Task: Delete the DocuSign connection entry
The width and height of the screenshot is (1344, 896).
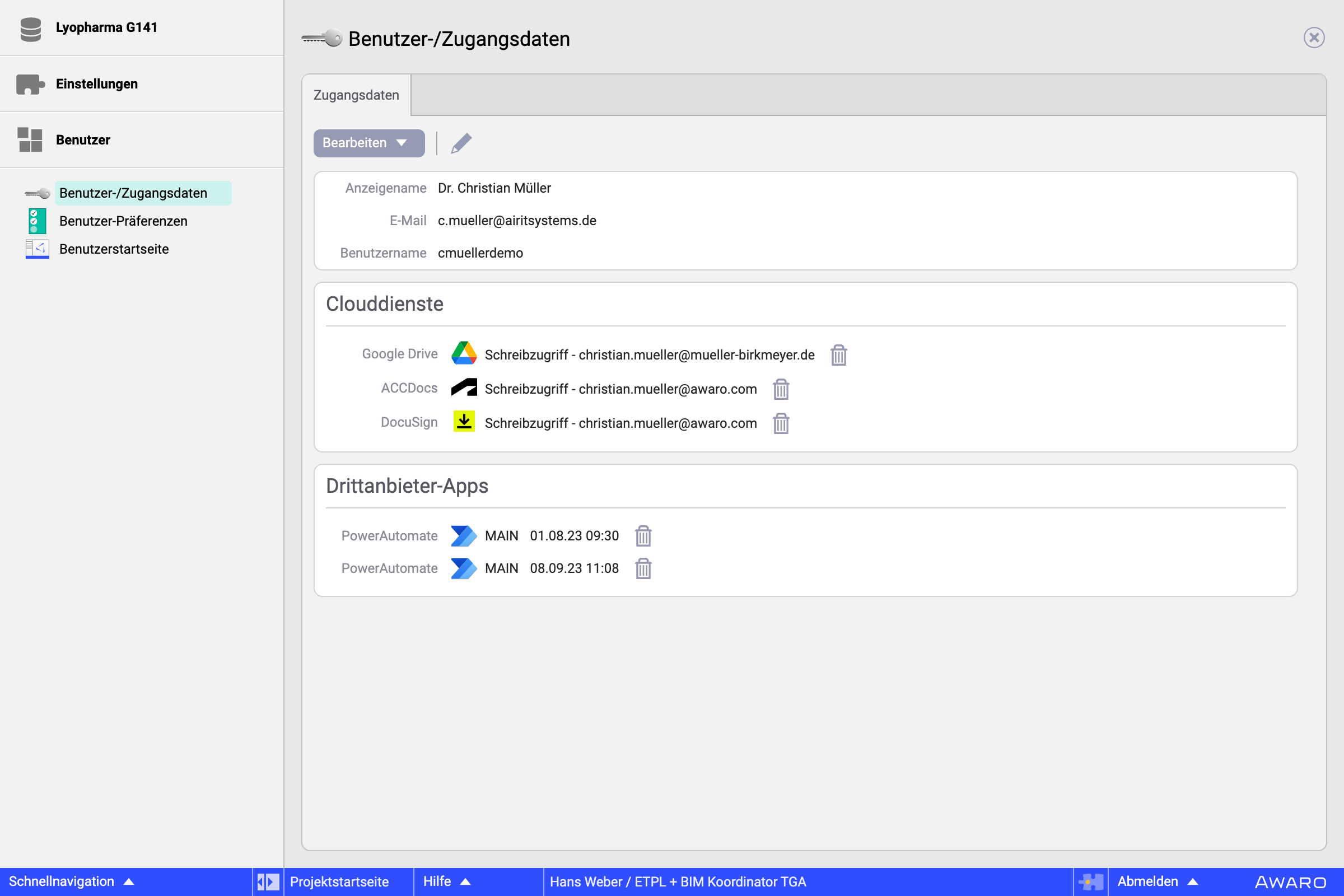Action: (781, 423)
